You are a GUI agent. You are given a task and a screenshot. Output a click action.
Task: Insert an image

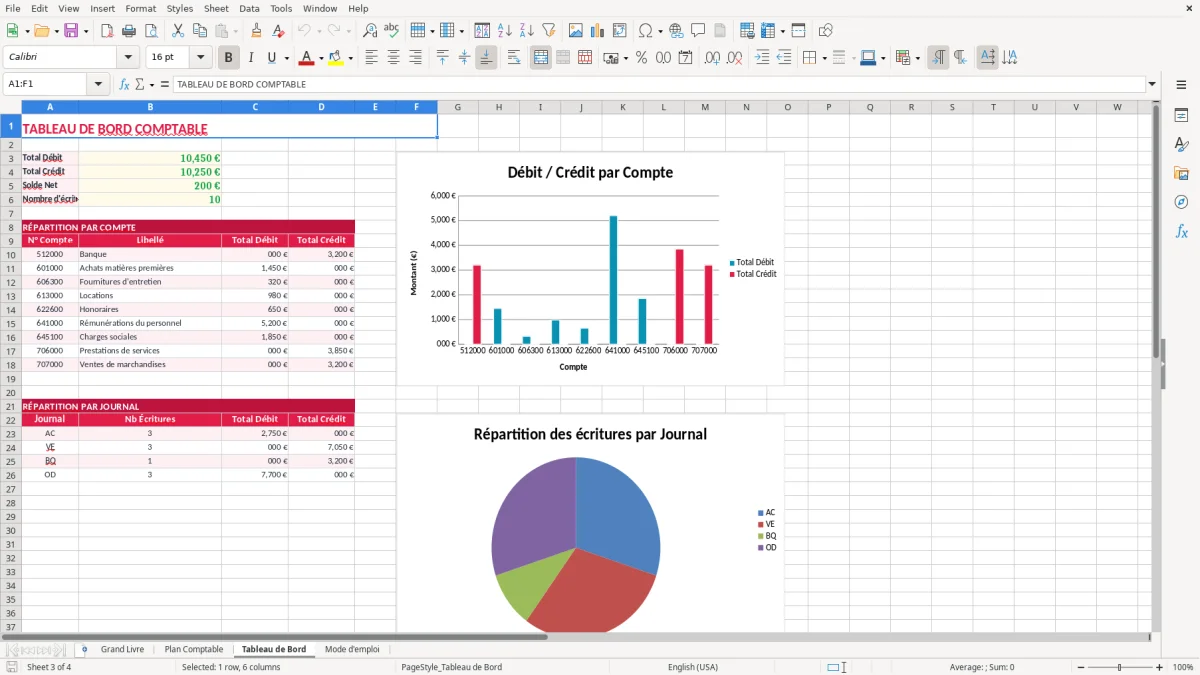coord(576,31)
